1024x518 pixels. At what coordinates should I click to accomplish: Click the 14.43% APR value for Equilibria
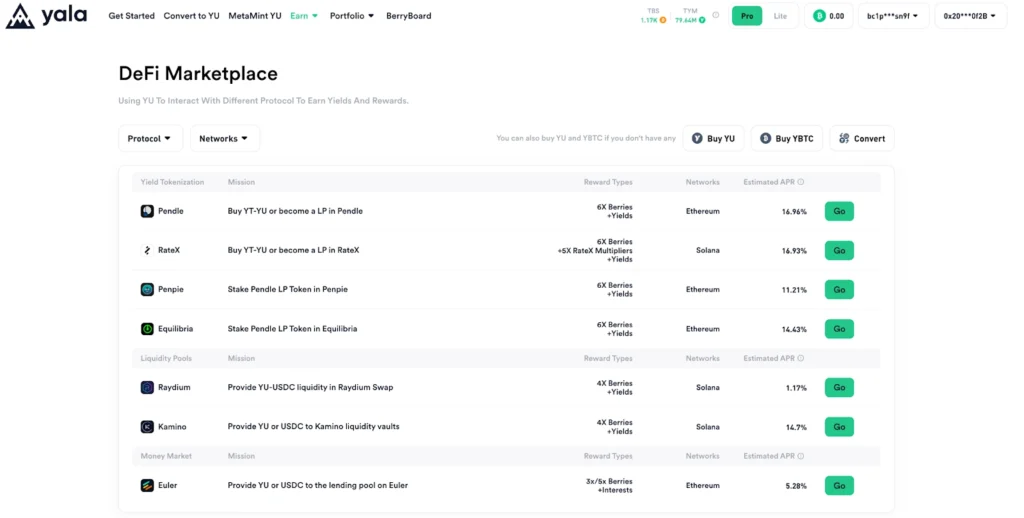(794, 329)
